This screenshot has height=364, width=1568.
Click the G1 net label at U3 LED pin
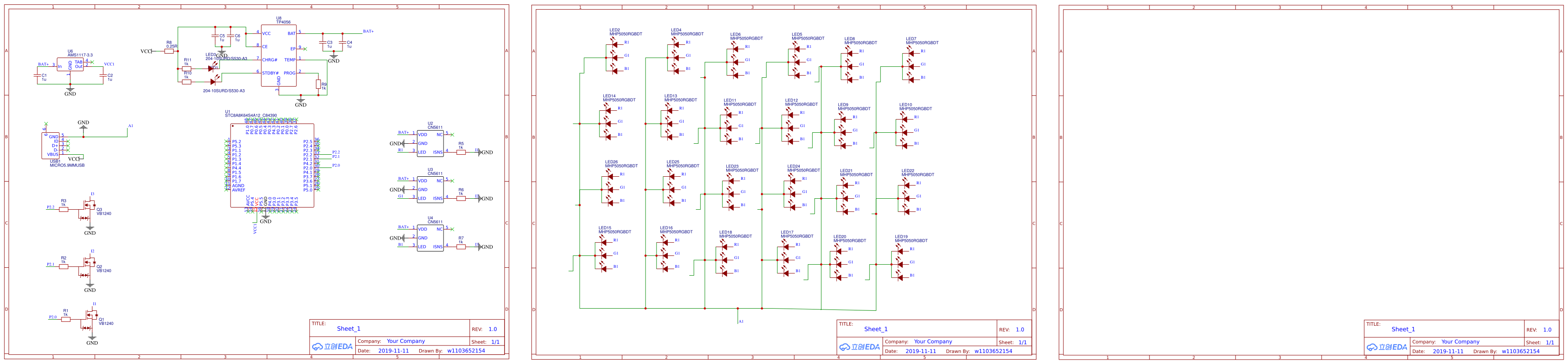(x=400, y=197)
